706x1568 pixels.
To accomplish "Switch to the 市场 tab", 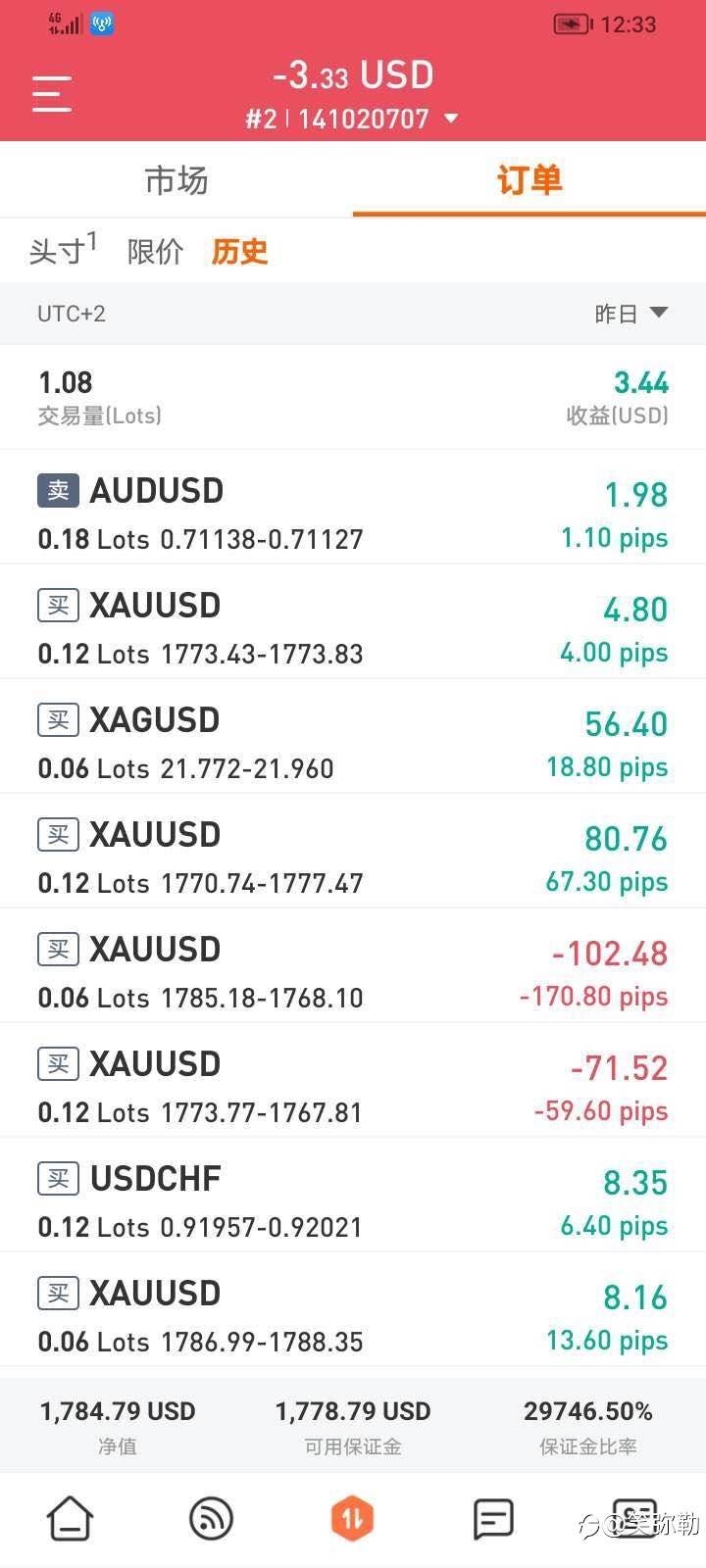I will 176,180.
